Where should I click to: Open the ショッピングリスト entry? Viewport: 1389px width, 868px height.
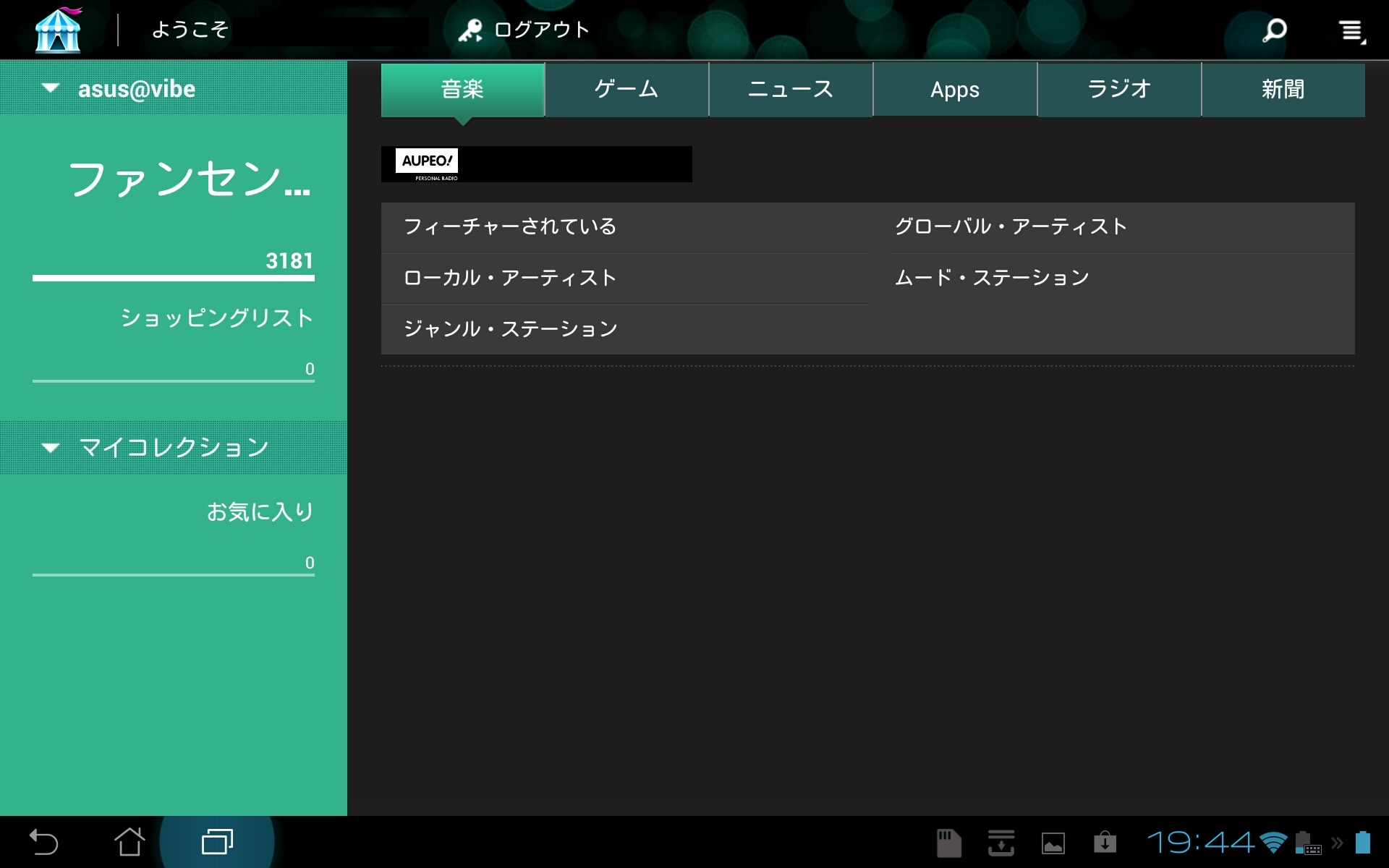tap(216, 318)
